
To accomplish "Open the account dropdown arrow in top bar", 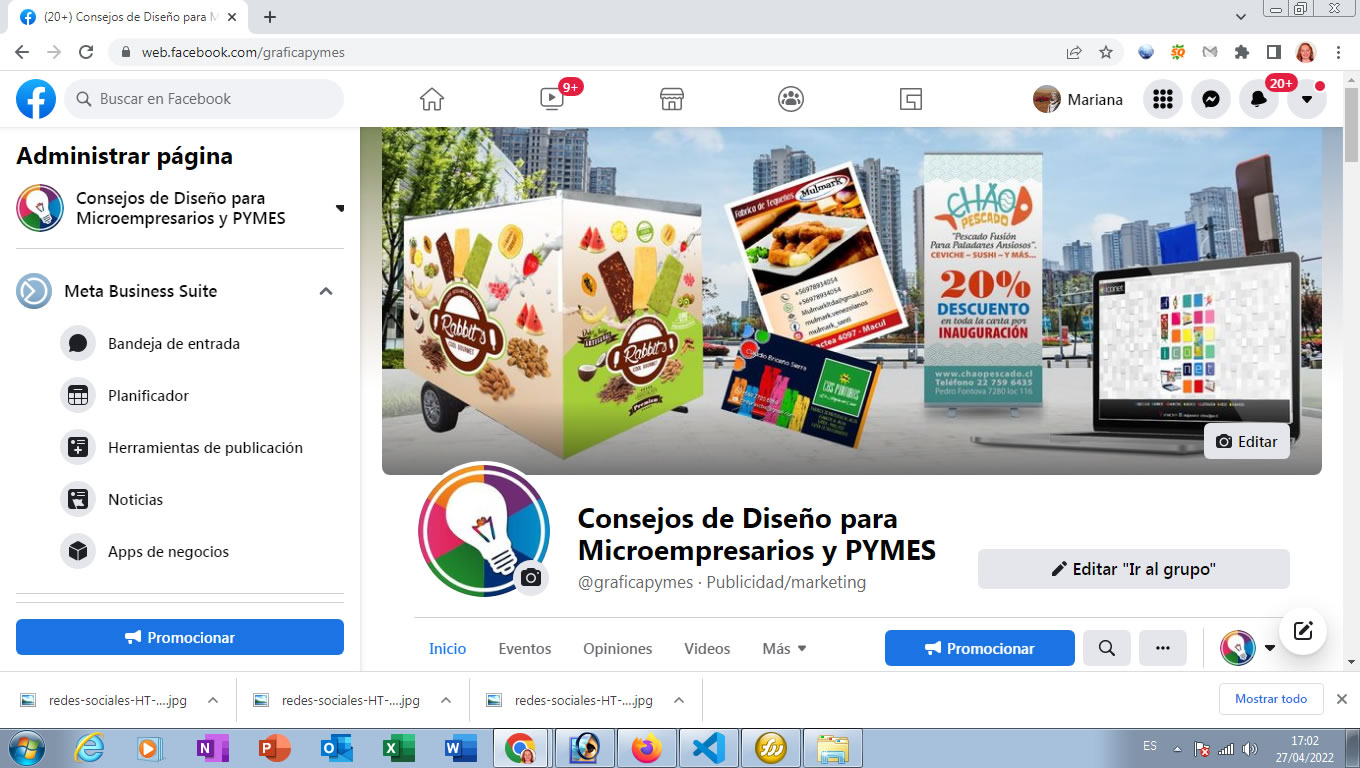I will [x=1307, y=99].
